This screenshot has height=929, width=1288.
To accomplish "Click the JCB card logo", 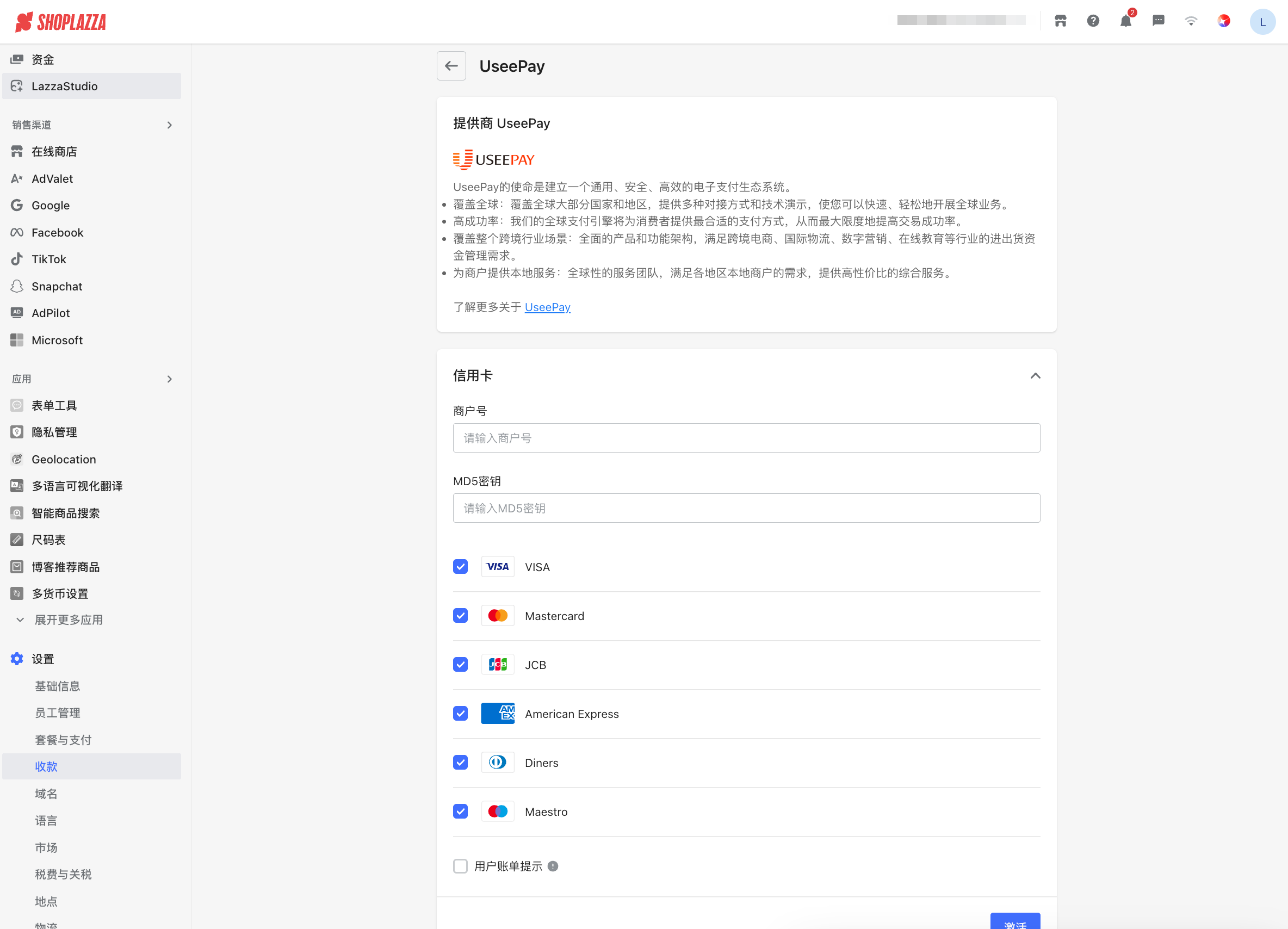I will coord(498,664).
